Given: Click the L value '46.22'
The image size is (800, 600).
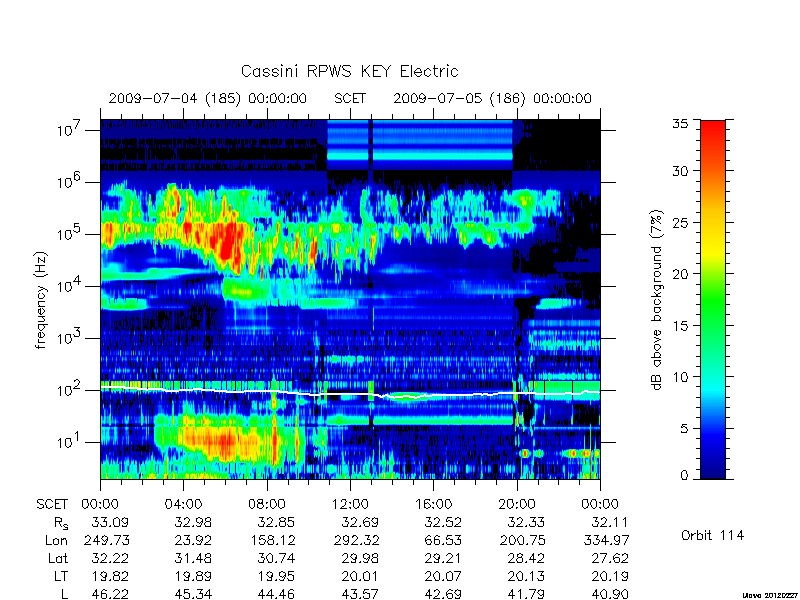Looking at the screenshot, I should [110, 594].
